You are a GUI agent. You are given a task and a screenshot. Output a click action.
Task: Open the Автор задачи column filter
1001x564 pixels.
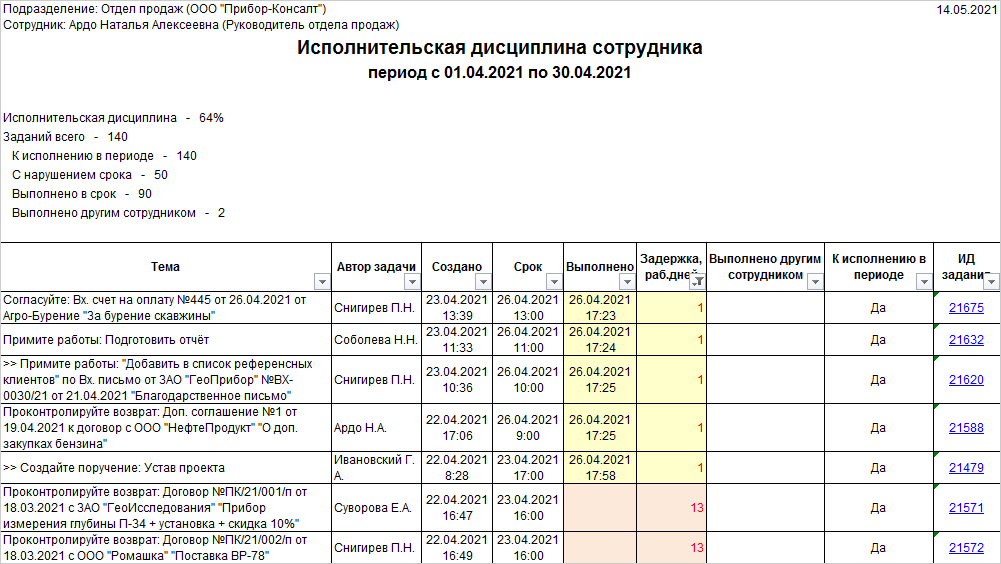(413, 282)
